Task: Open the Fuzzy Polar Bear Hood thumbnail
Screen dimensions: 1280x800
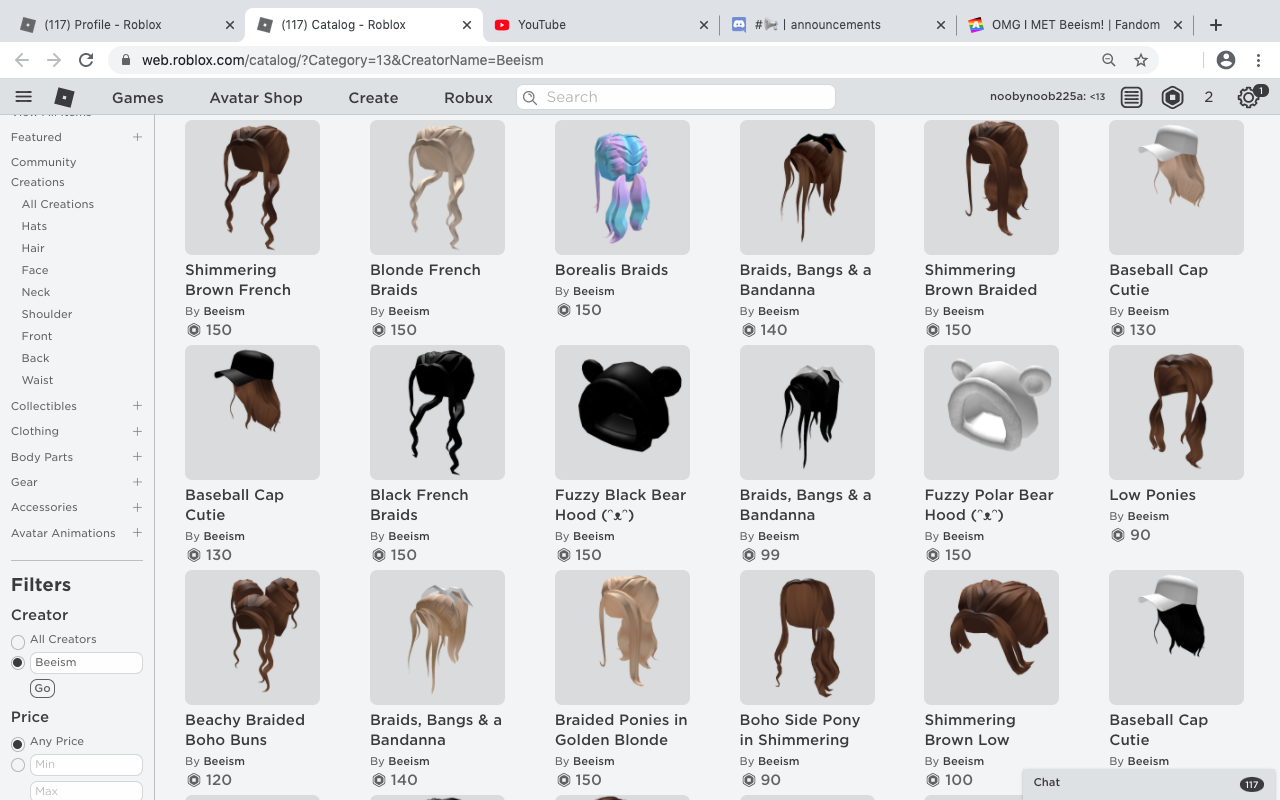Action: point(992,412)
